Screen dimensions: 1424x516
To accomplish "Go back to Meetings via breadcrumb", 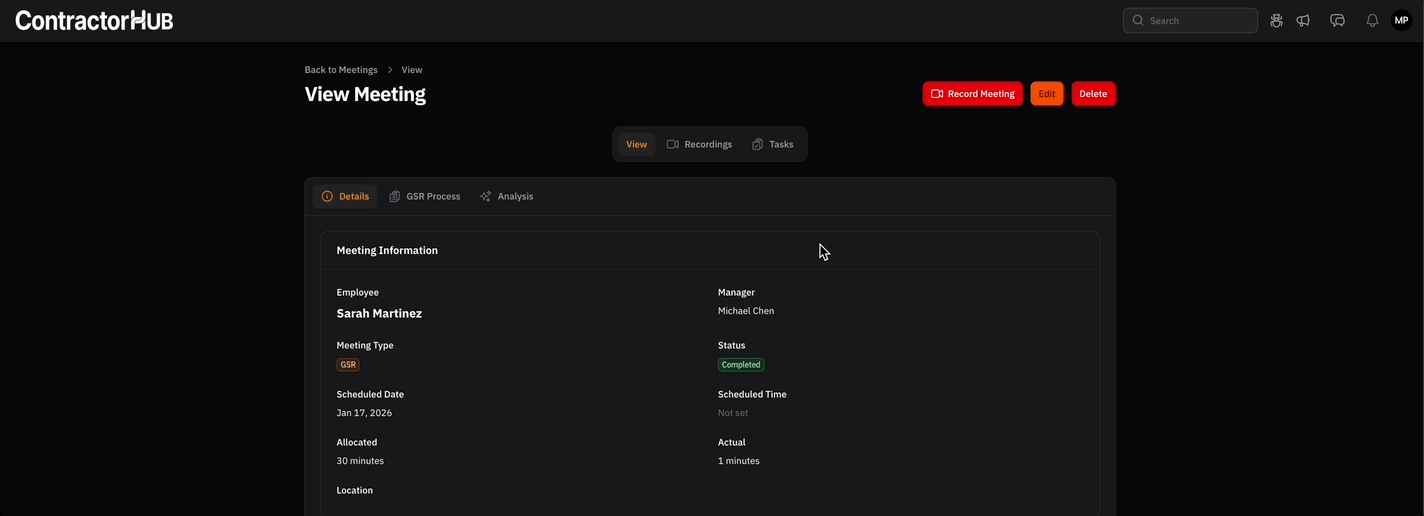I will pos(341,70).
